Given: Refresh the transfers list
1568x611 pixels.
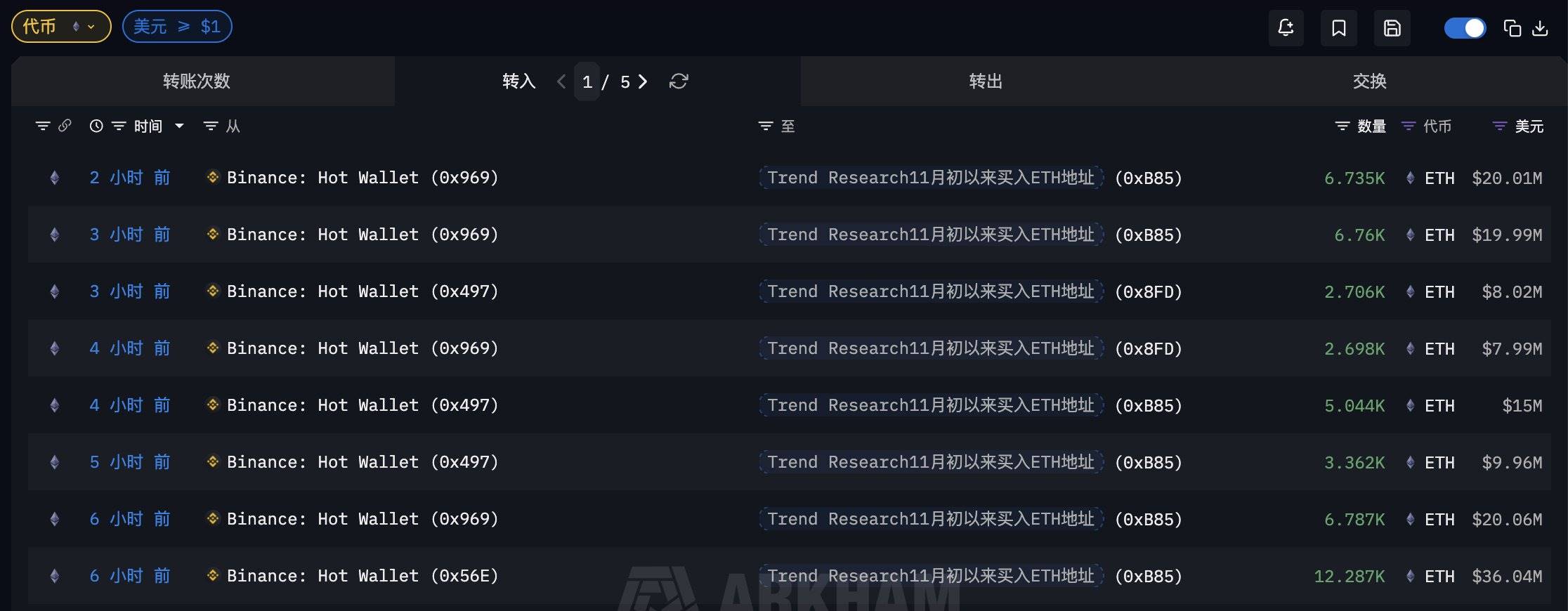Looking at the screenshot, I should click(x=679, y=81).
